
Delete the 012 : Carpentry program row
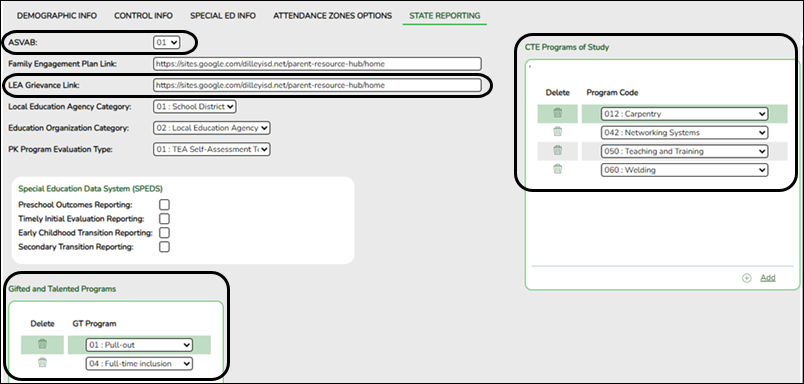(x=557, y=113)
